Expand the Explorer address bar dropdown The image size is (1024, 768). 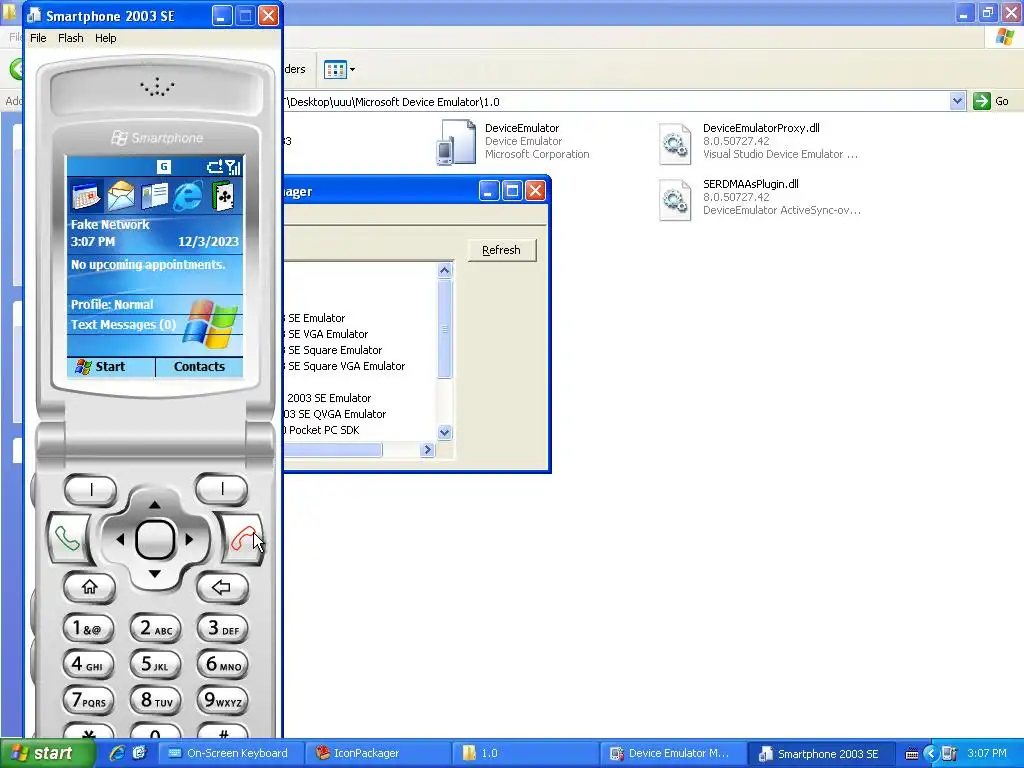tap(957, 101)
